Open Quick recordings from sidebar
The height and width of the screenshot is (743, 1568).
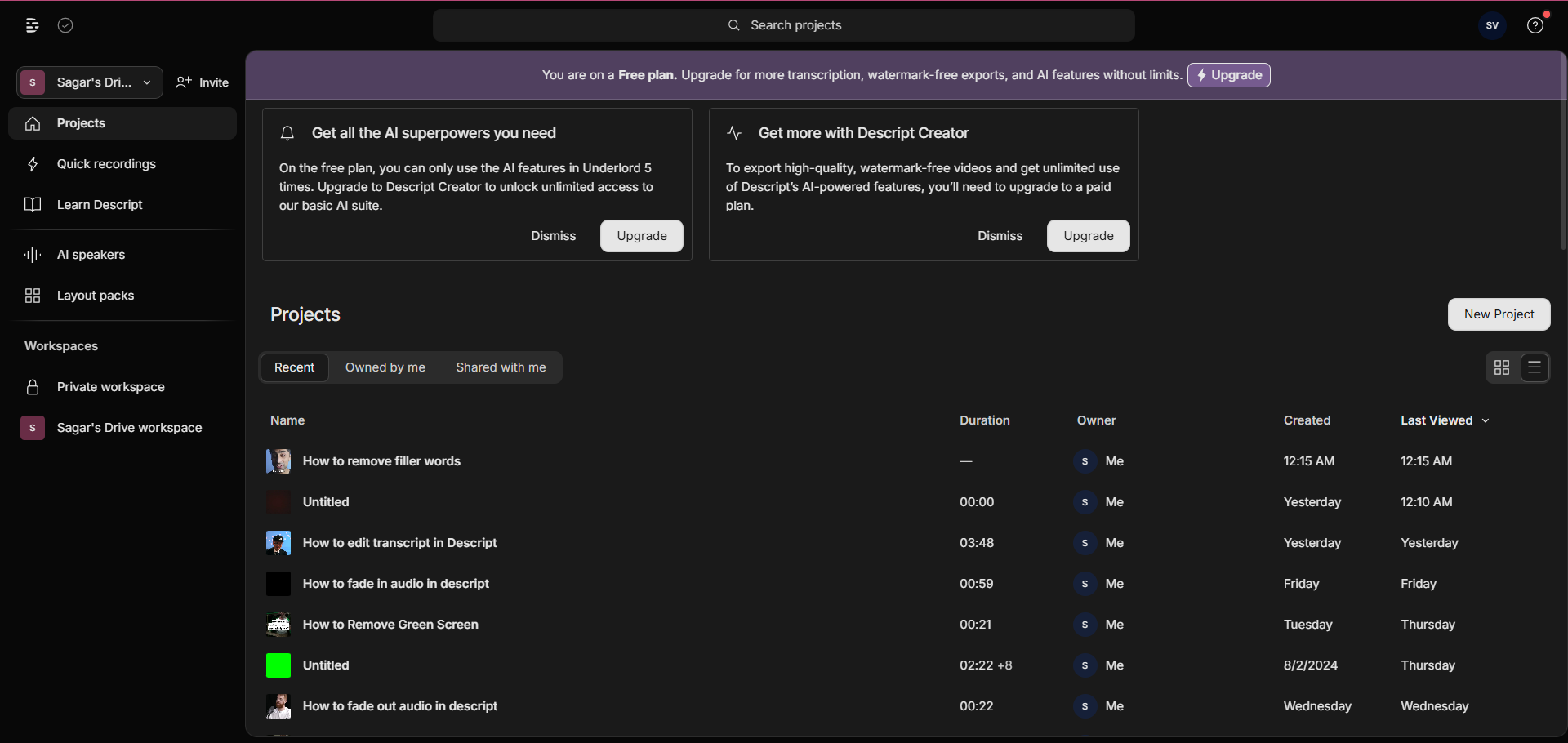pyautogui.click(x=106, y=164)
